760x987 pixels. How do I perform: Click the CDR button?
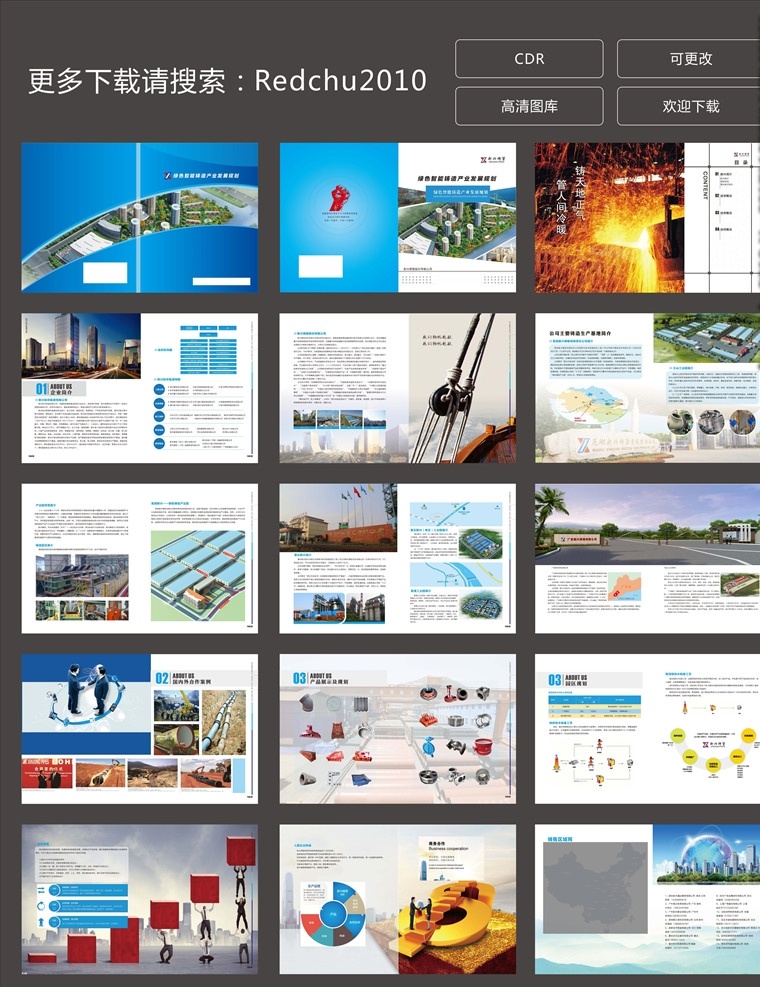click(x=529, y=59)
